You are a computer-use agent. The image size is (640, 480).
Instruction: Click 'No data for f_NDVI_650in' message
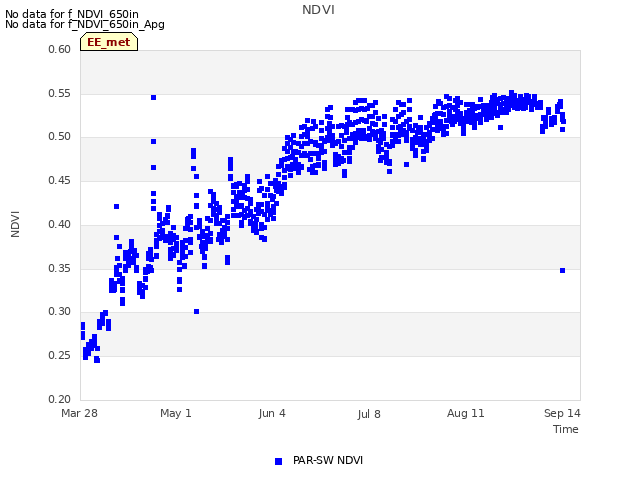point(72,14)
